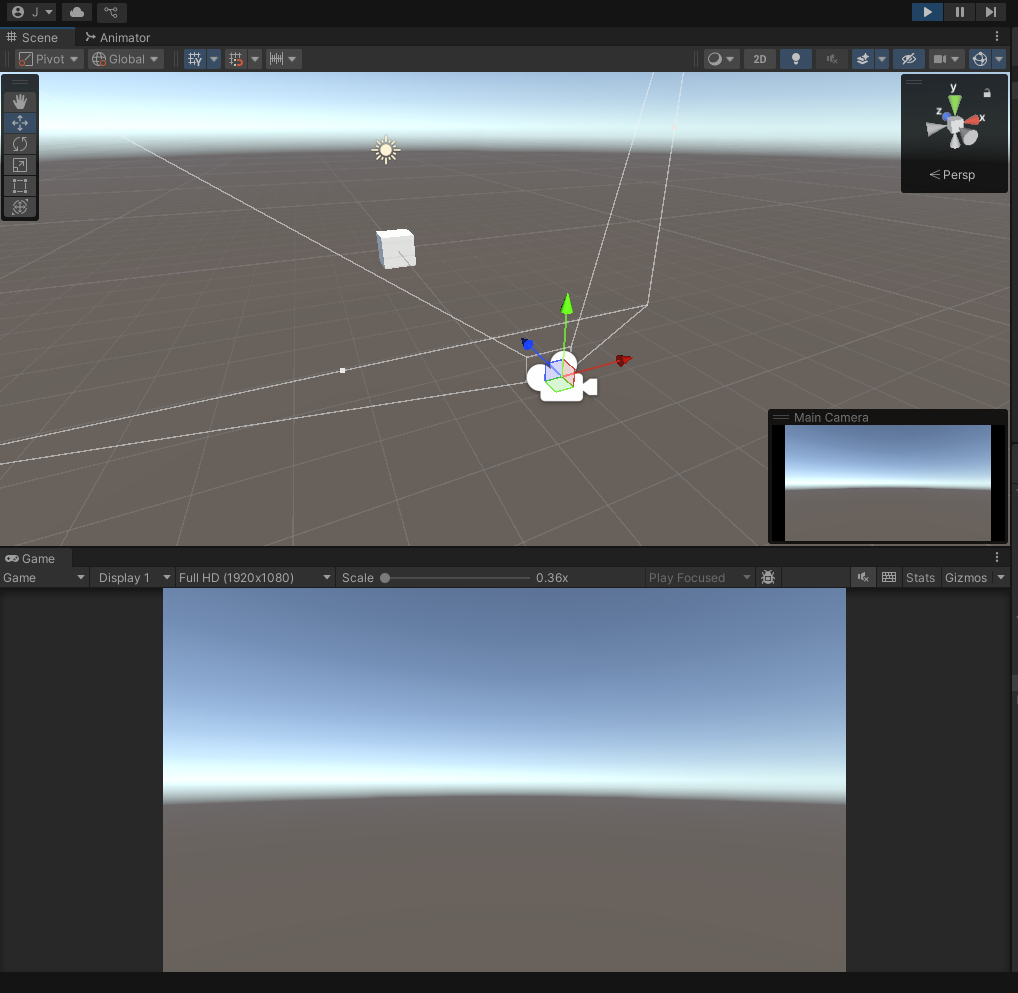Open the Full HD resolution dropdown
The width and height of the screenshot is (1018, 993).
click(x=253, y=577)
